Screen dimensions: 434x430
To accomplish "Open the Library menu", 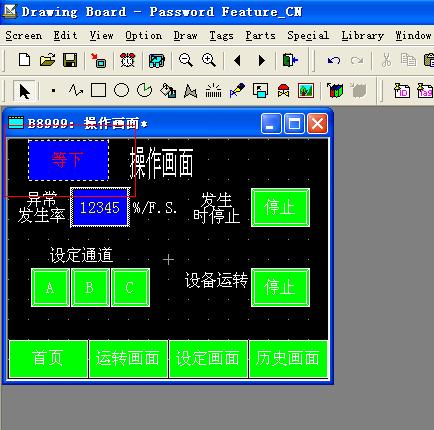I will 362,36.
